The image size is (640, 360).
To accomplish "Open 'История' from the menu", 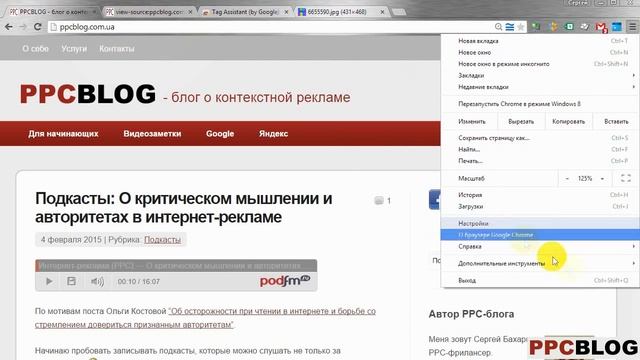I will tap(540, 195).
